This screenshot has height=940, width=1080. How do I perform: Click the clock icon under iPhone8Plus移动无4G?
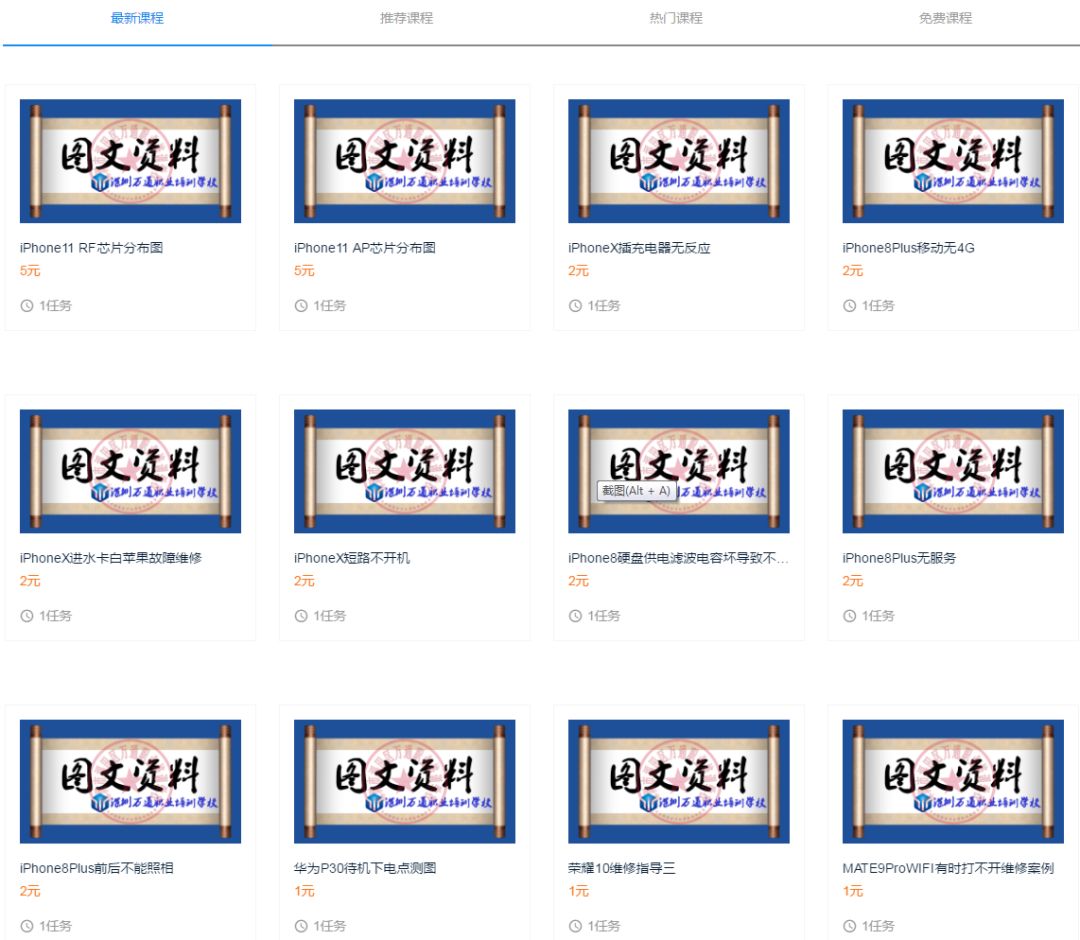pos(849,306)
